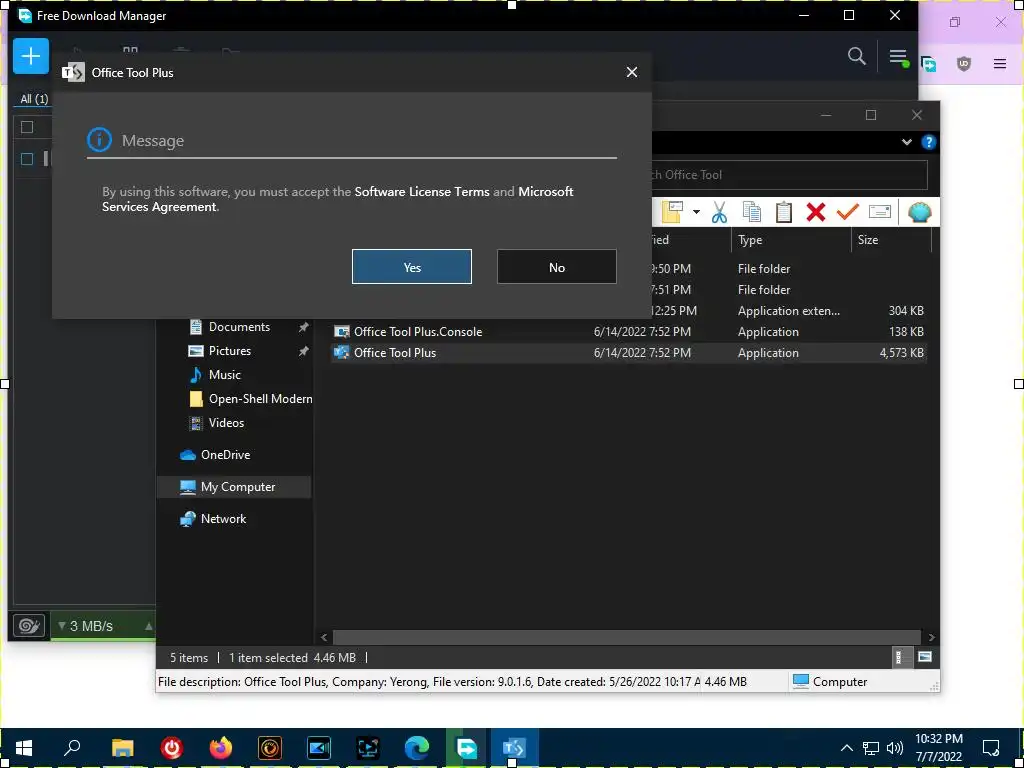Click the scroll-left arrow in the Explorer file list
Image resolution: width=1024 pixels, height=768 pixels.
click(324, 637)
